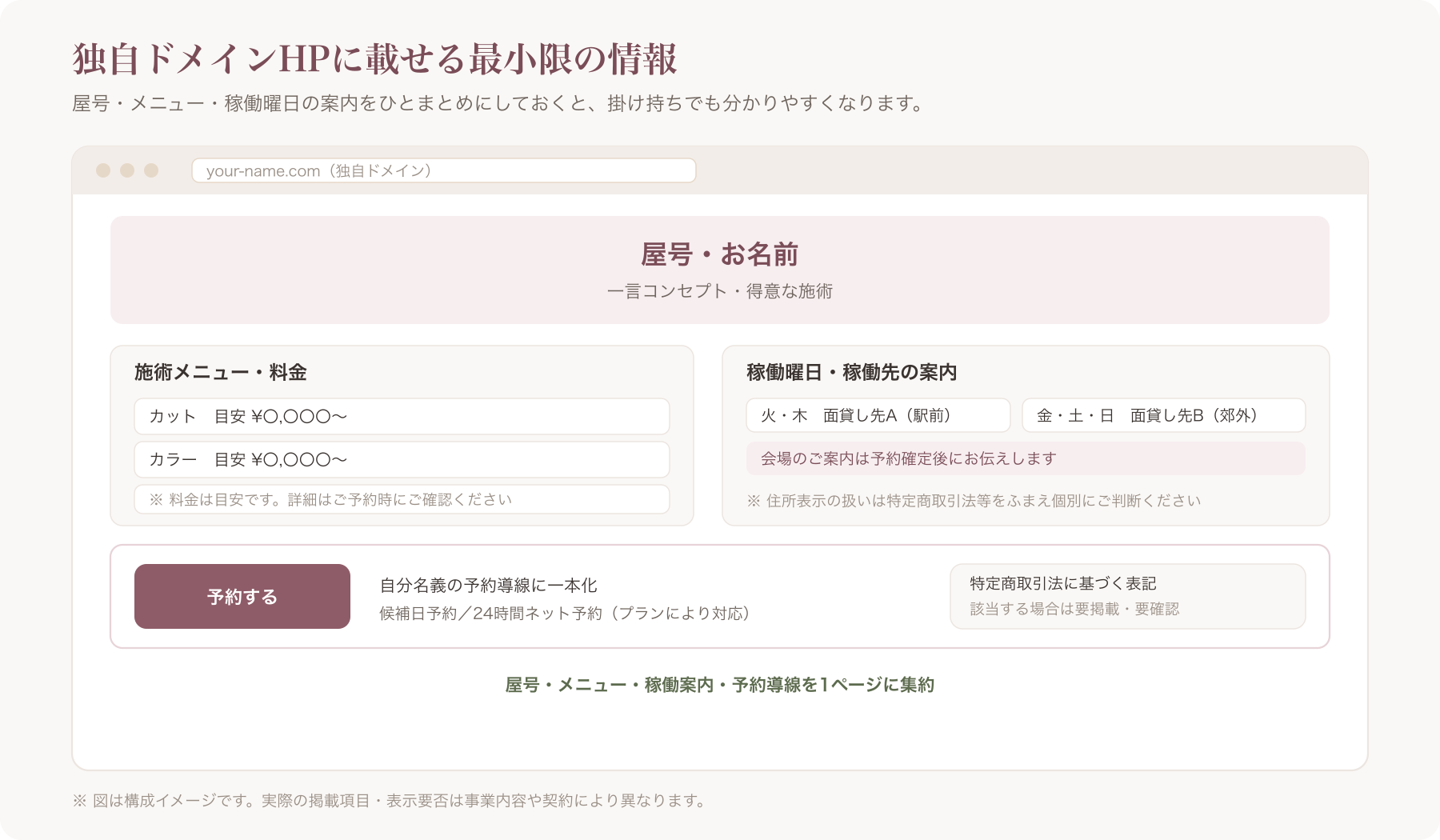This screenshot has width=1440, height=840.
Task: Select the カット 目安 price row
Action: click(x=402, y=416)
